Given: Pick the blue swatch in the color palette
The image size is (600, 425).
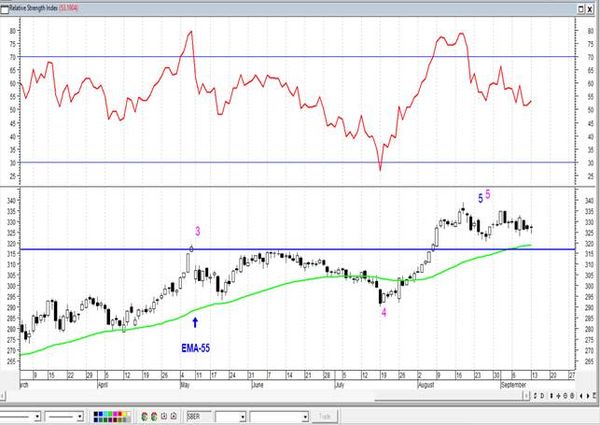Looking at the screenshot, I should pos(101,414).
